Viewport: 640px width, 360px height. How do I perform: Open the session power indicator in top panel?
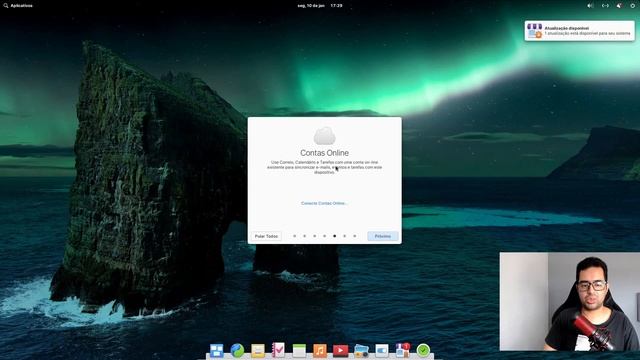633,6
